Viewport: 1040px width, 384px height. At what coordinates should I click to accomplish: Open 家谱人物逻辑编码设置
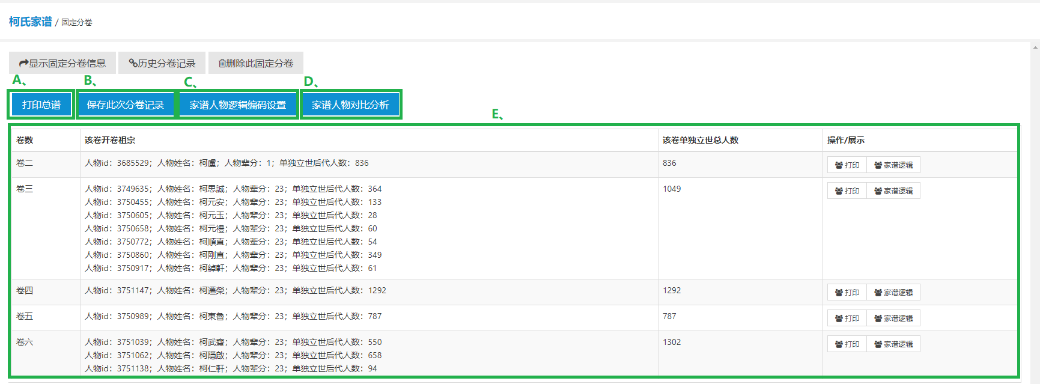(237, 105)
